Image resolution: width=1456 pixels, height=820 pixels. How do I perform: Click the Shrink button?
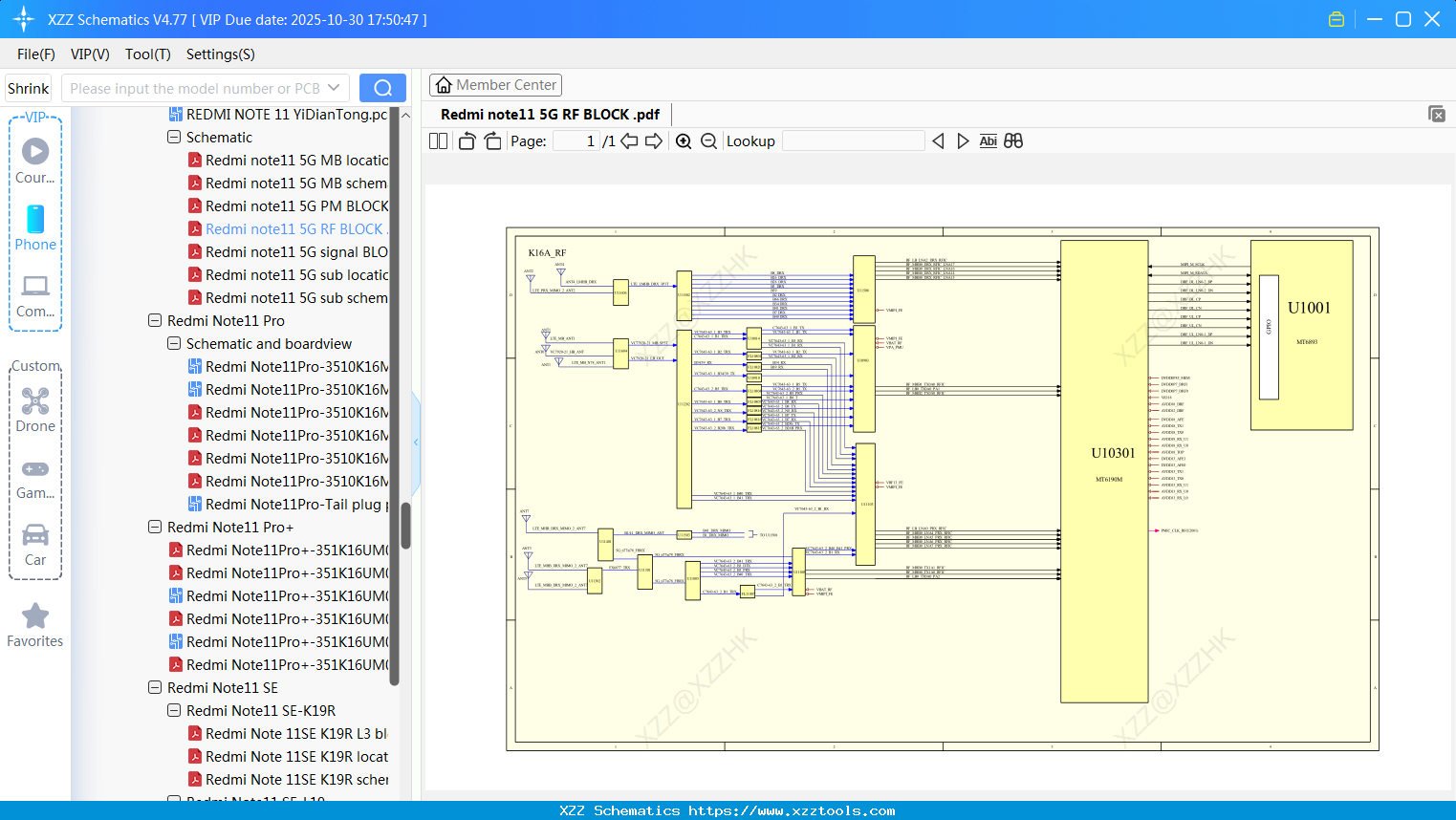pos(29,88)
